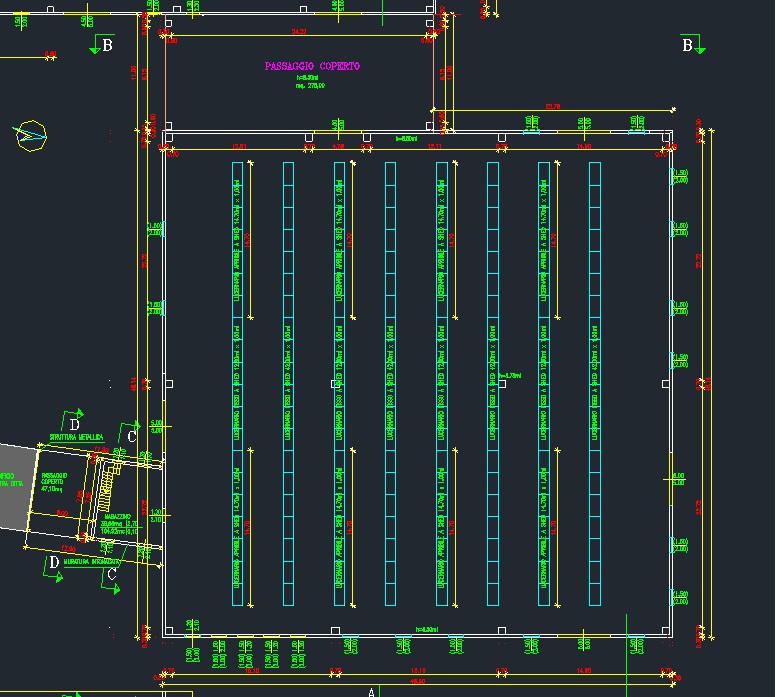Select the leftmost cyan shed skylight strip
The height and width of the screenshot is (697, 776).
(238, 384)
